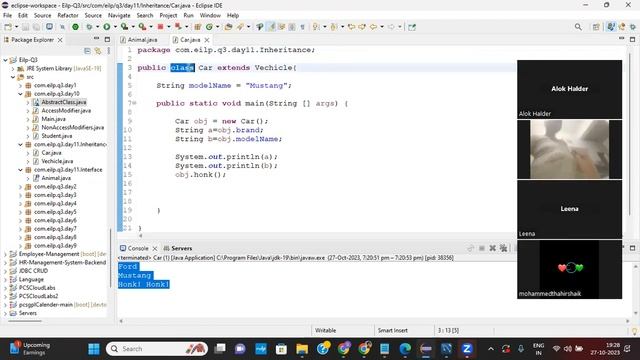Click the Open Type toolbar icon
The width and height of the screenshot is (640, 360).
(229, 27)
